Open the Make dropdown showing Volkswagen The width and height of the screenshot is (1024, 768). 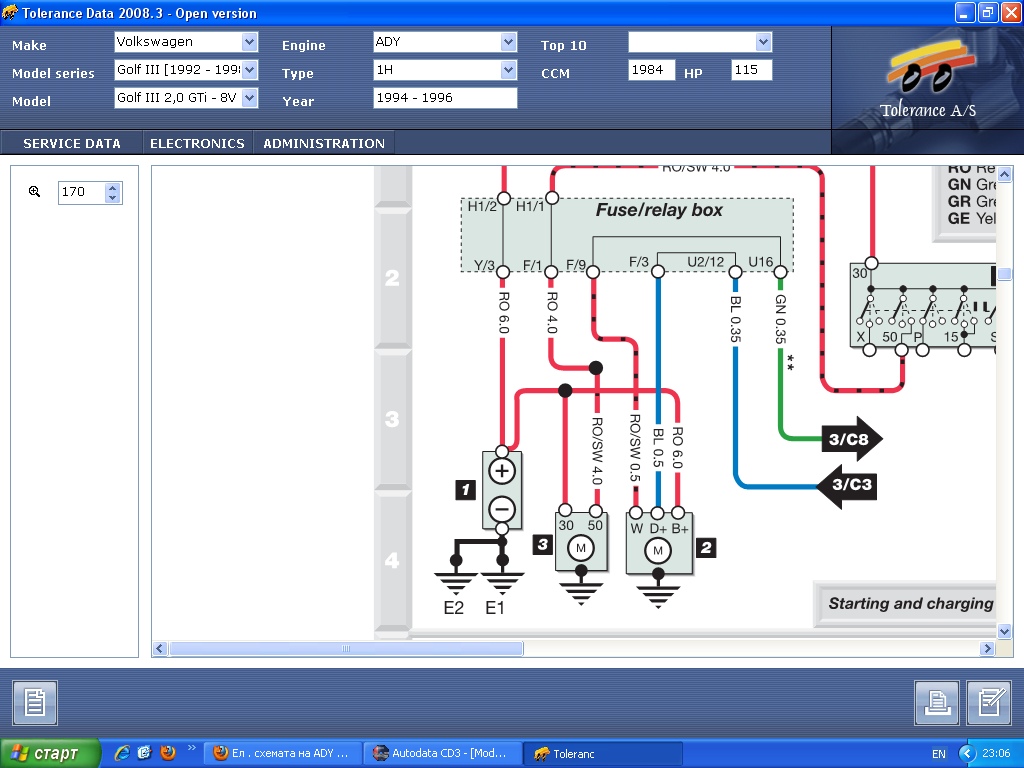coord(249,42)
